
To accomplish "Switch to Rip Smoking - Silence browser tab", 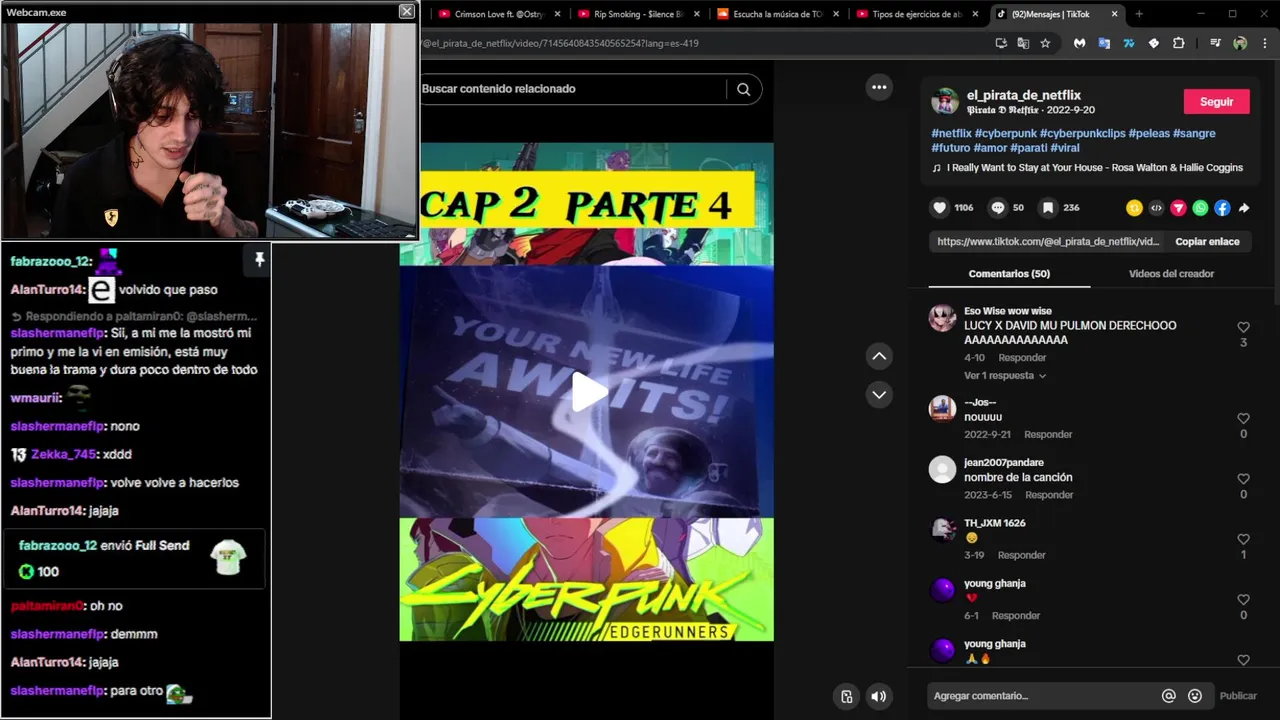I will (639, 14).
